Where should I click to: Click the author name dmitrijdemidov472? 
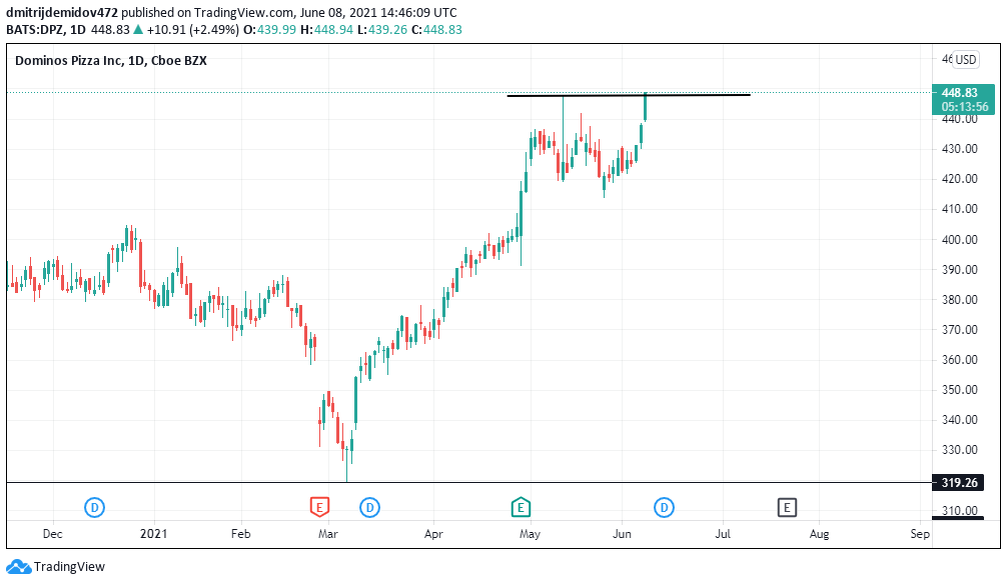coord(62,12)
